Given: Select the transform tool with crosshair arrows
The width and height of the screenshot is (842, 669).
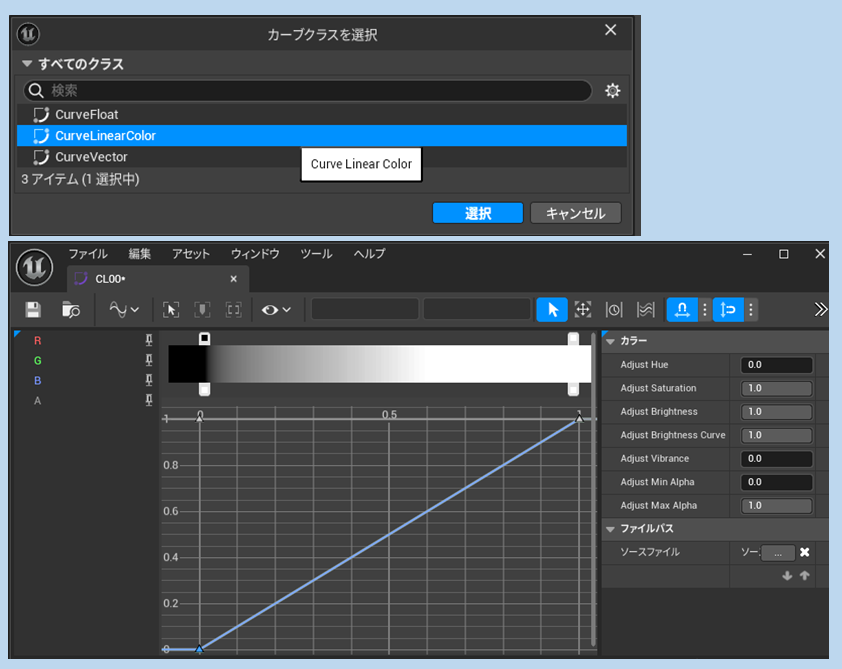Looking at the screenshot, I should tap(583, 310).
